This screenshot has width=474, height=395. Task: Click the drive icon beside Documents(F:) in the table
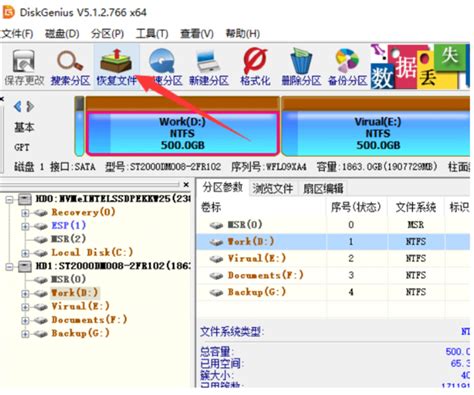(216, 276)
